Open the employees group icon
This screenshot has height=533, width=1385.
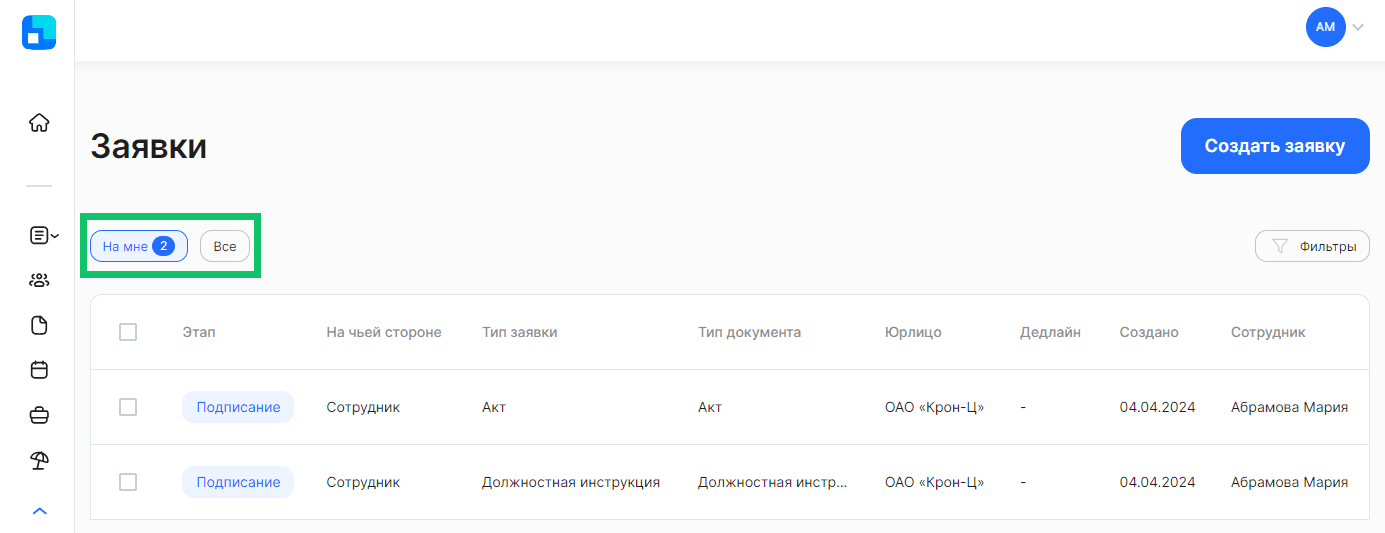coord(39,280)
